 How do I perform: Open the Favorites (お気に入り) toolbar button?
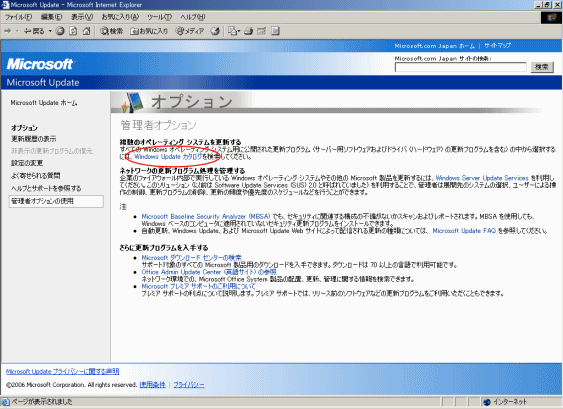149,31
